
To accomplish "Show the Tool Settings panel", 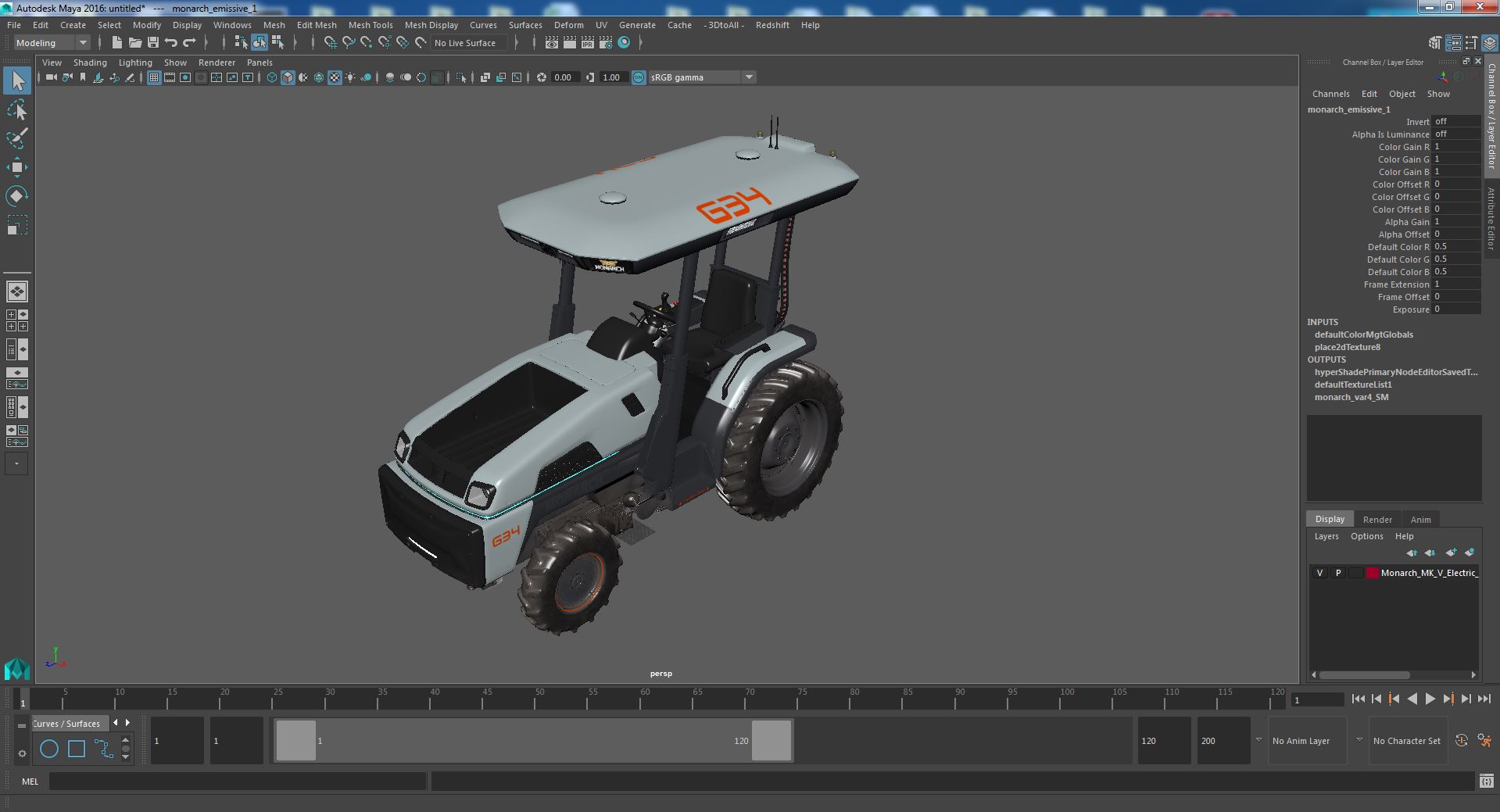I will coord(1471,43).
